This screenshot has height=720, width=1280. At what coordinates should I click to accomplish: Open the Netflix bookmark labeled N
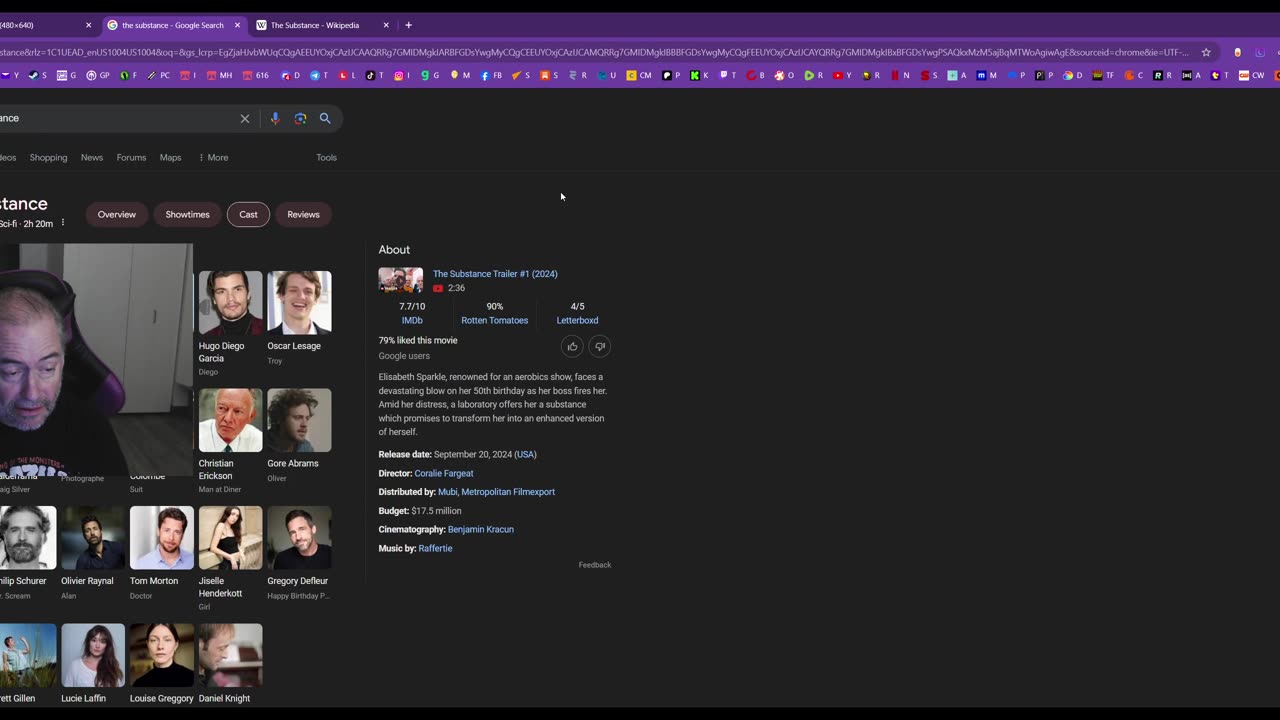point(899,75)
